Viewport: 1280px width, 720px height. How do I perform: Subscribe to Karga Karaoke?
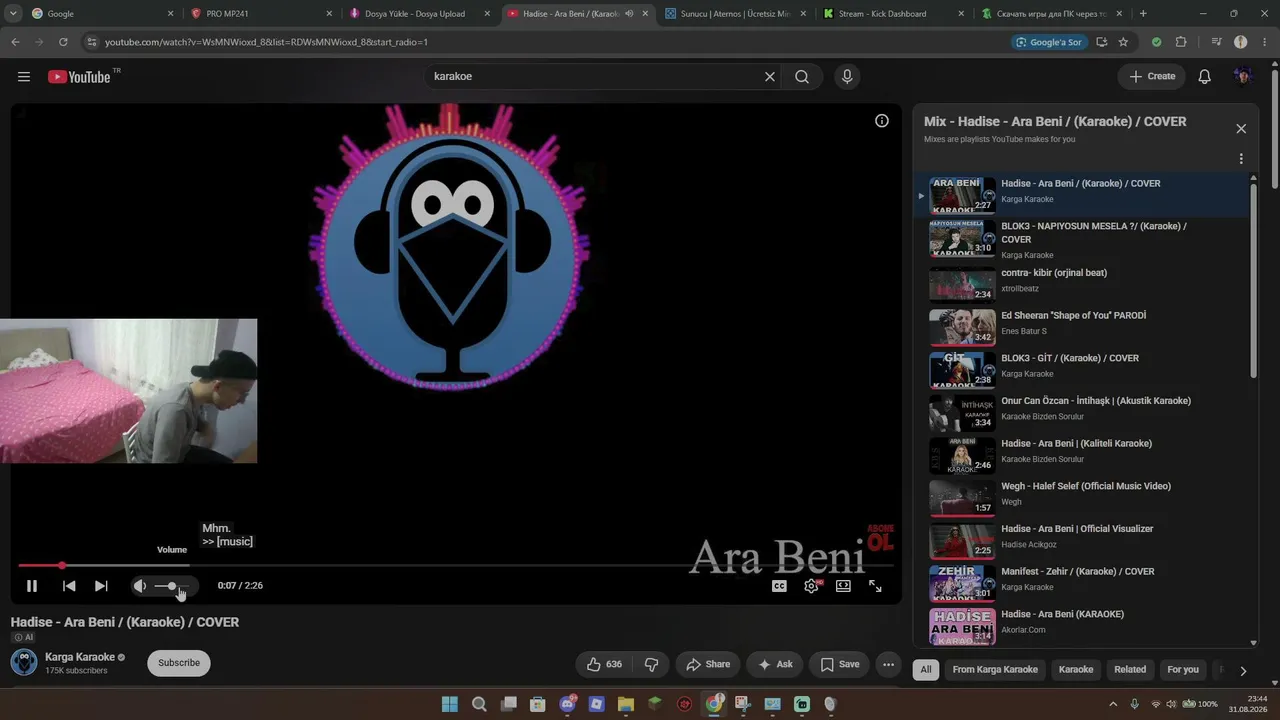179,663
